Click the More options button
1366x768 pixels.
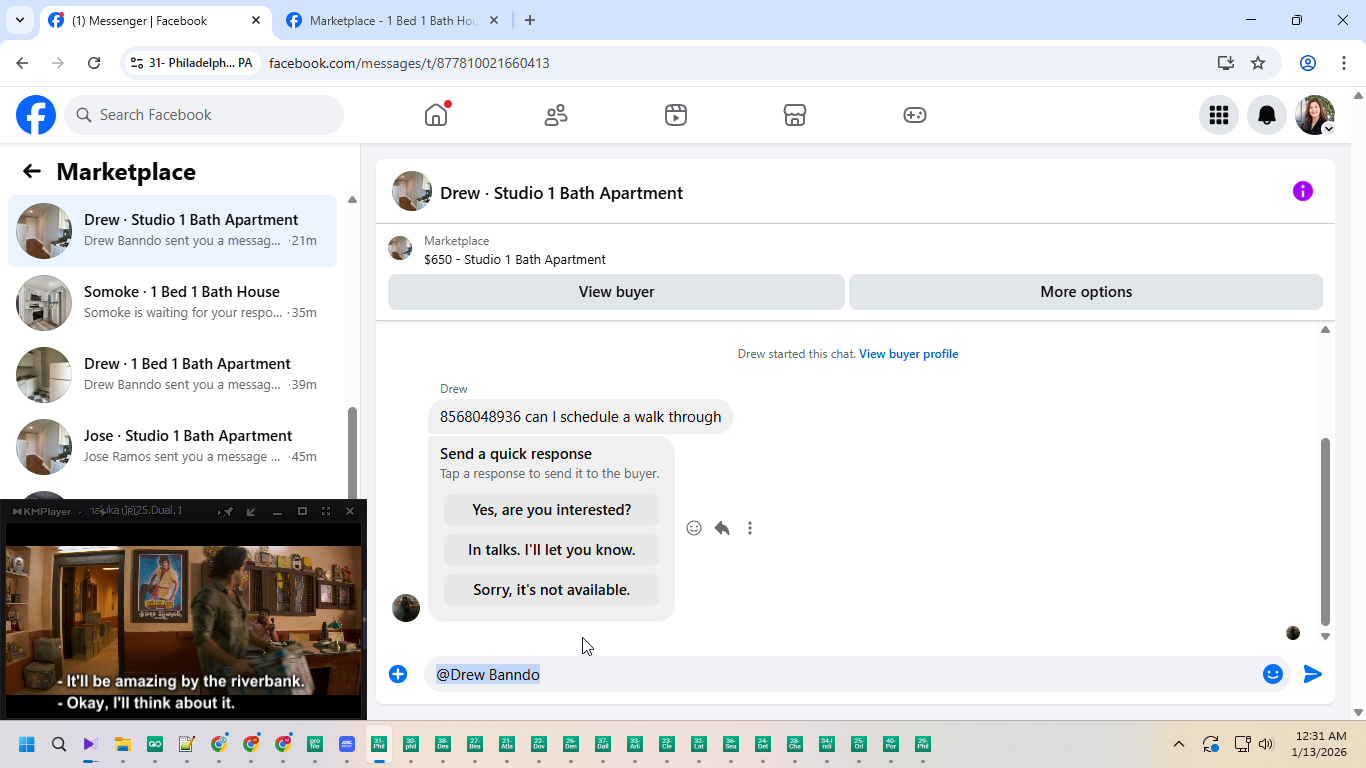coord(1086,292)
